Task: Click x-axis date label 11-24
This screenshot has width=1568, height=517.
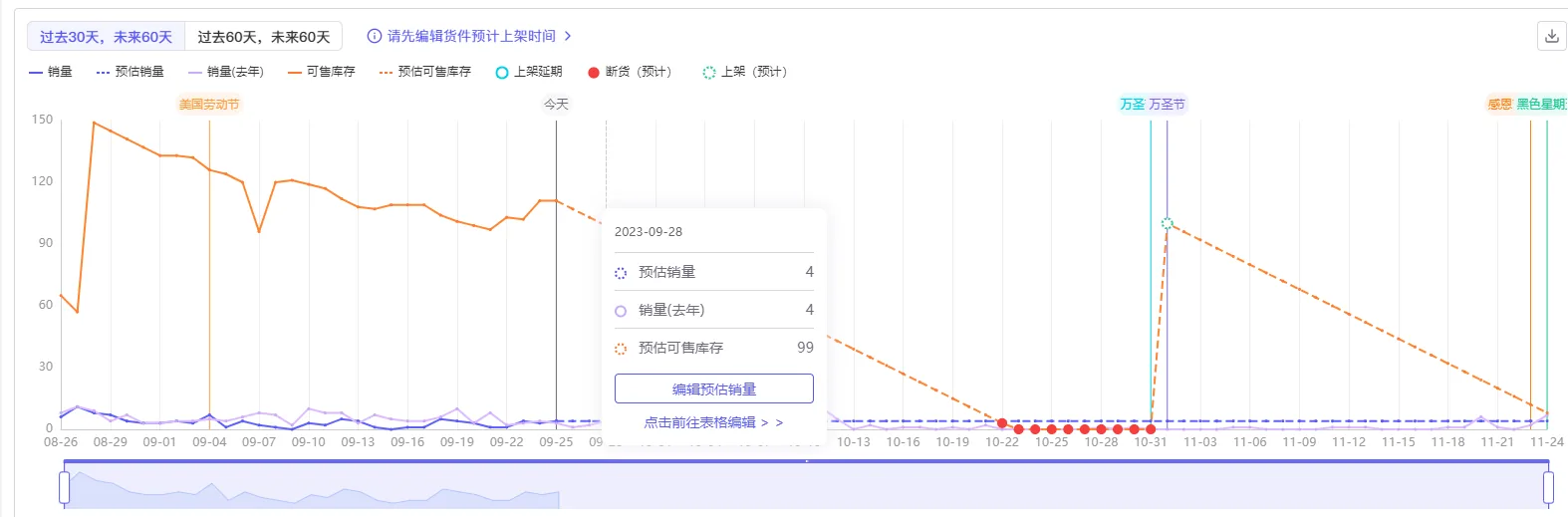Action: (1547, 441)
